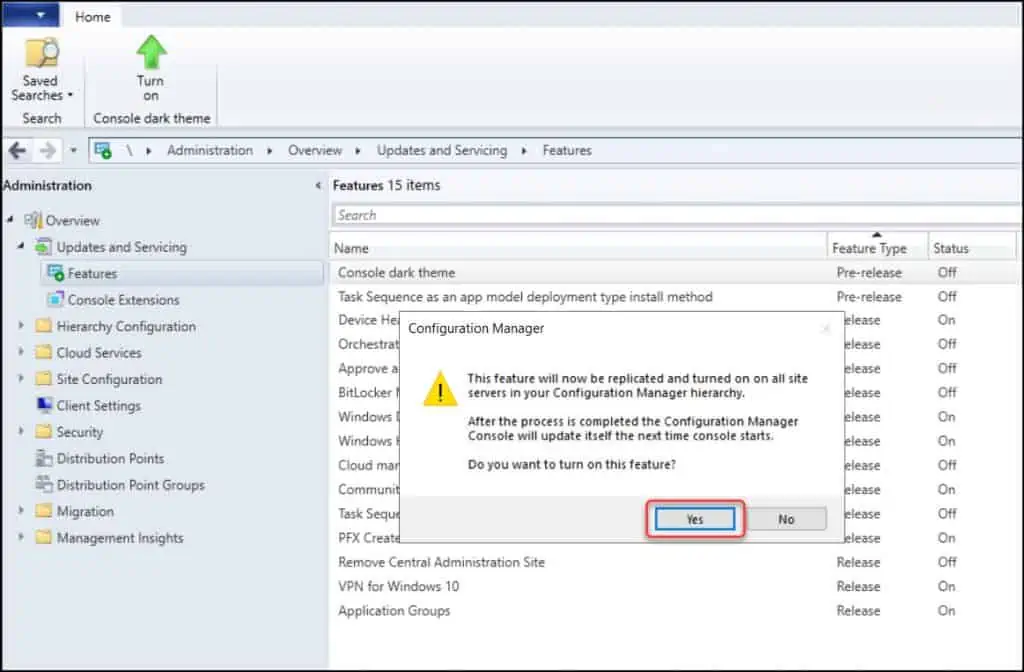
Task: Expand the Migration folder
Action: tap(21, 511)
